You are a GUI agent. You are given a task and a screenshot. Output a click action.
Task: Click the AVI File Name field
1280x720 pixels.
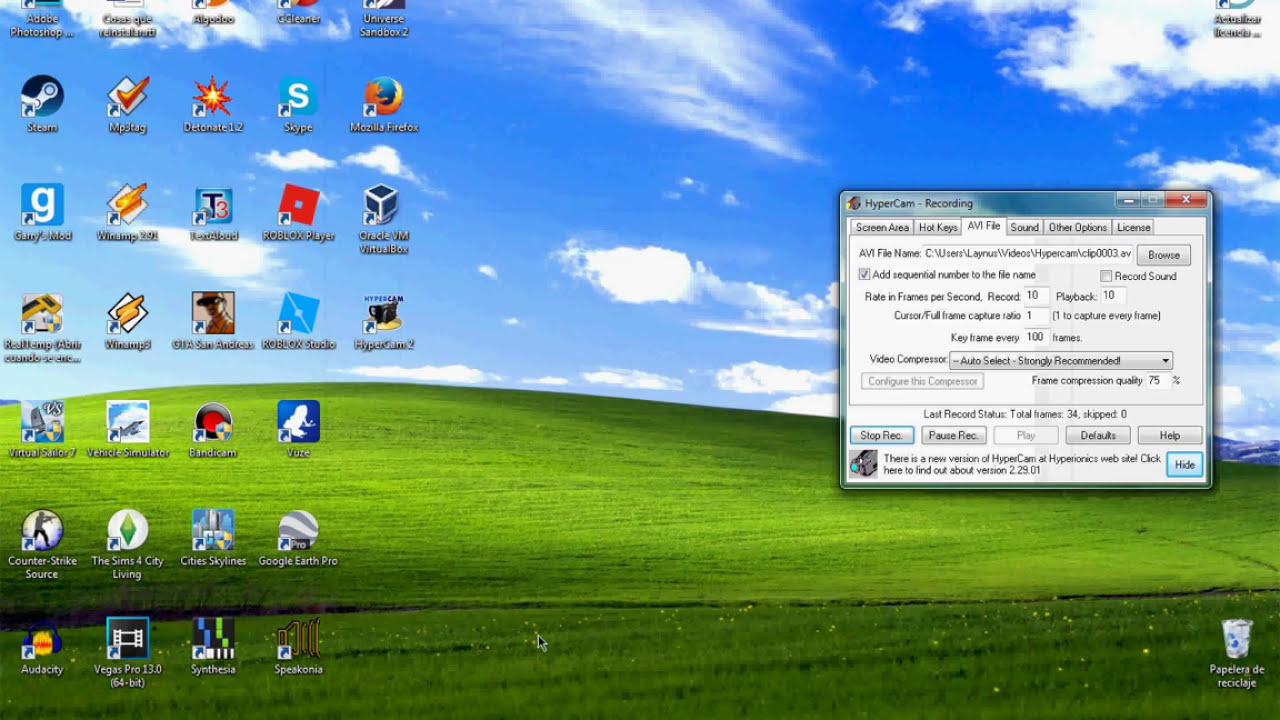pos(1028,254)
